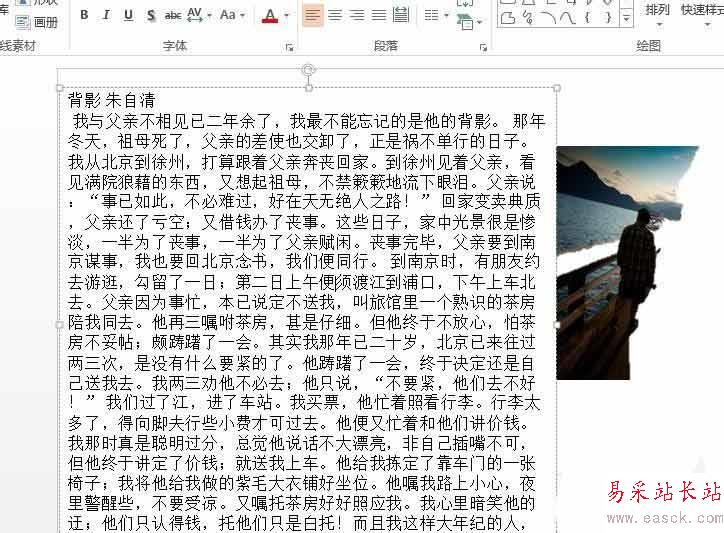Toggle italic formatting with the I icon

pyautogui.click(x=106, y=15)
